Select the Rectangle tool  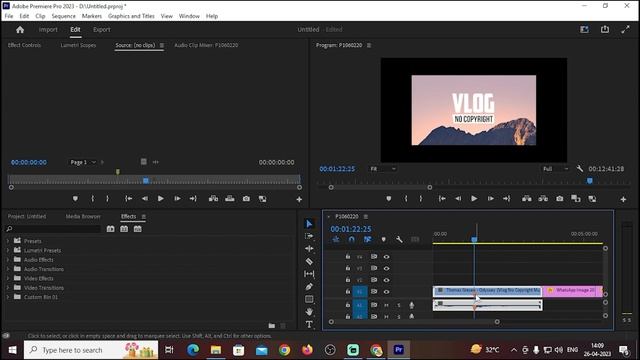(x=309, y=299)
